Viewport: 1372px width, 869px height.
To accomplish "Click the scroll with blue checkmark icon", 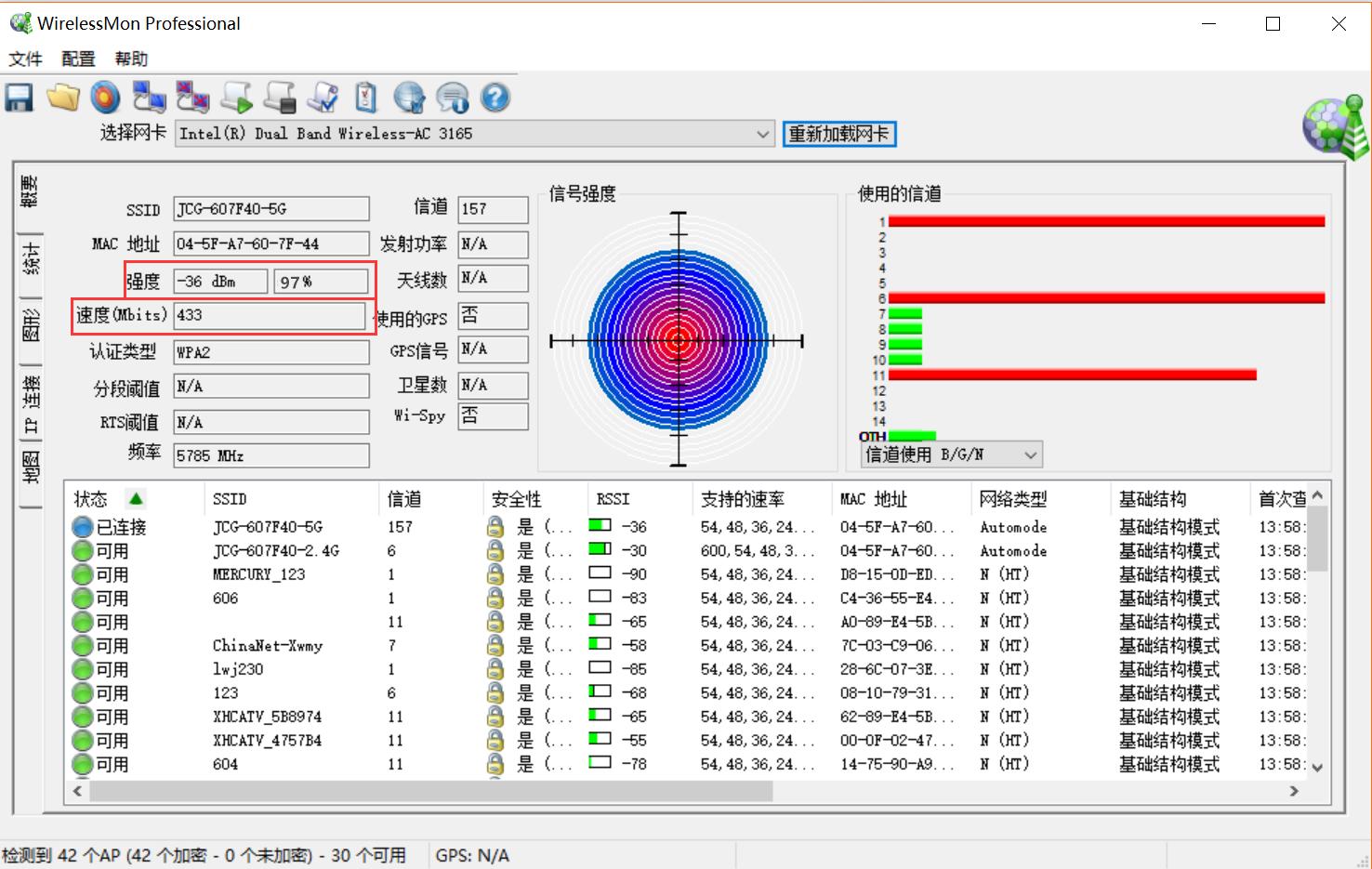I will [x=323, y=98].
